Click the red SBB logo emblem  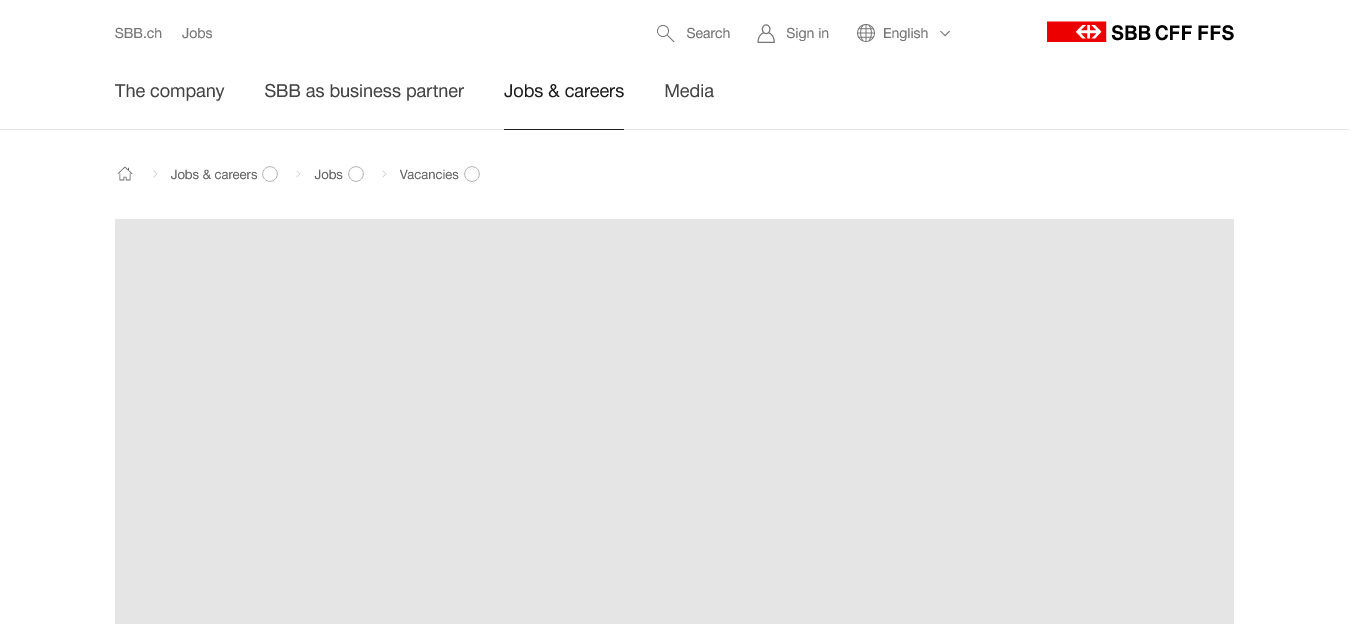coord(1076,32)
